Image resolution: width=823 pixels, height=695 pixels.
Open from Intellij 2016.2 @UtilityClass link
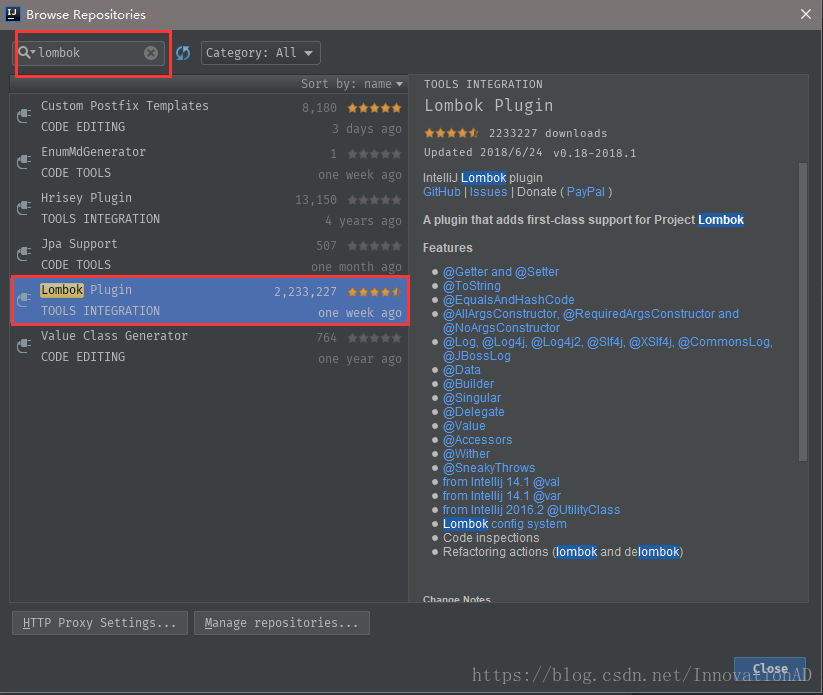tap(531, 510)
